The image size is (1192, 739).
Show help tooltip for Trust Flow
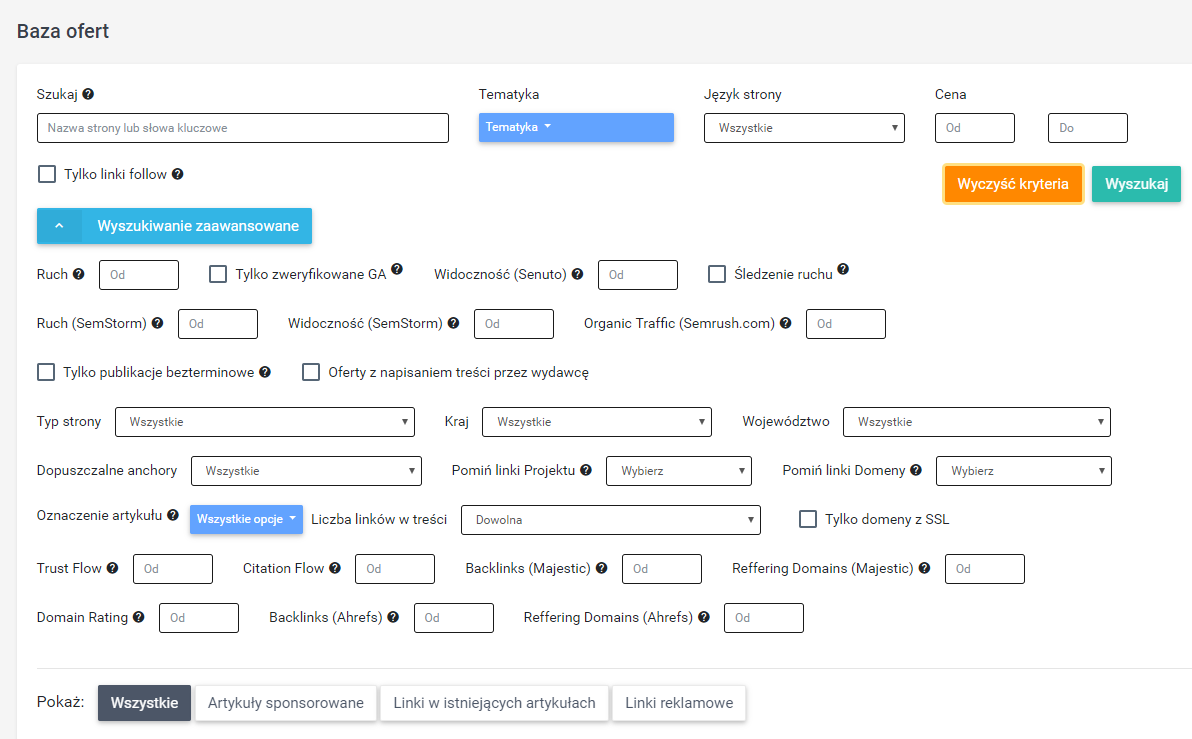pos(113,568)
